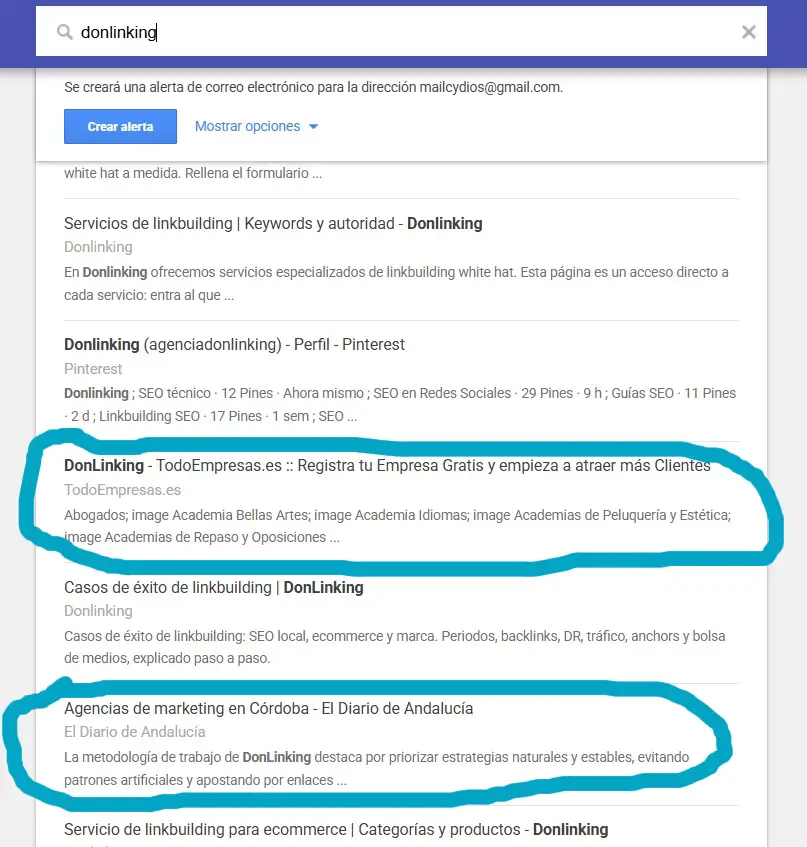Click Donlinking source under Servicios de linkbuilding
Viewport: 807px width, 847px height.
[98, 247]
